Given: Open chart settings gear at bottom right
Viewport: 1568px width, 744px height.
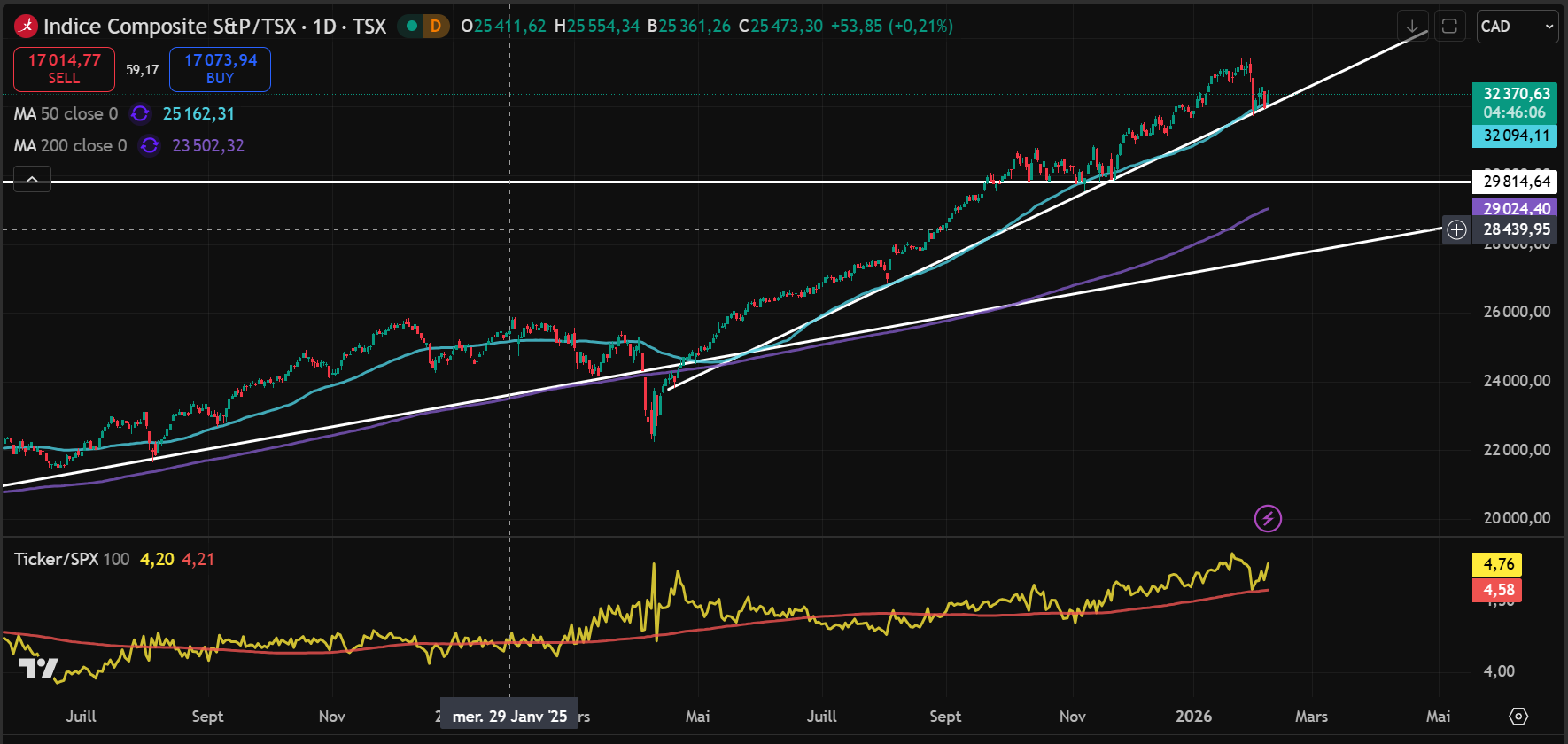Looking at the screenshot, I should coord(1518,716).
